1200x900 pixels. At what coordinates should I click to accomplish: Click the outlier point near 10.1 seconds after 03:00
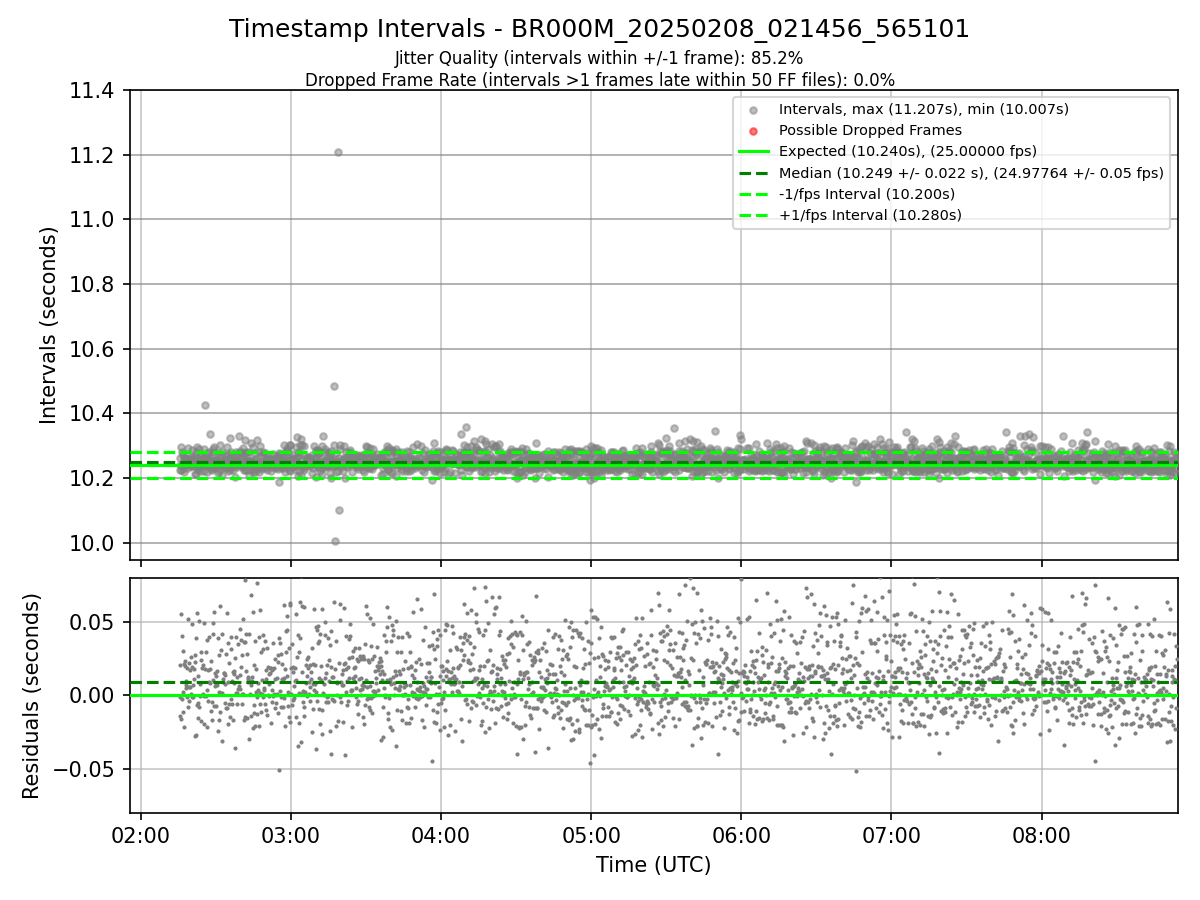coord(339,510)
